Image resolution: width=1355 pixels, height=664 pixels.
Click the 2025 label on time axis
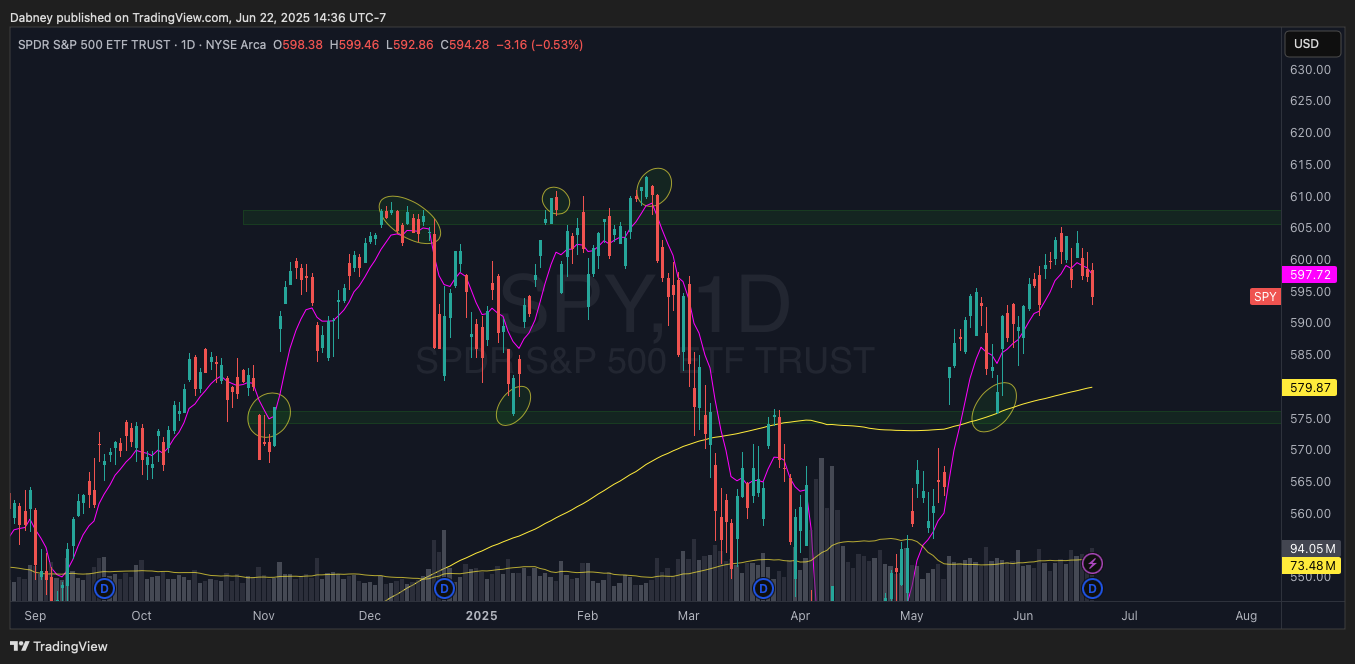pyautogui.click(x=481, y=616)
